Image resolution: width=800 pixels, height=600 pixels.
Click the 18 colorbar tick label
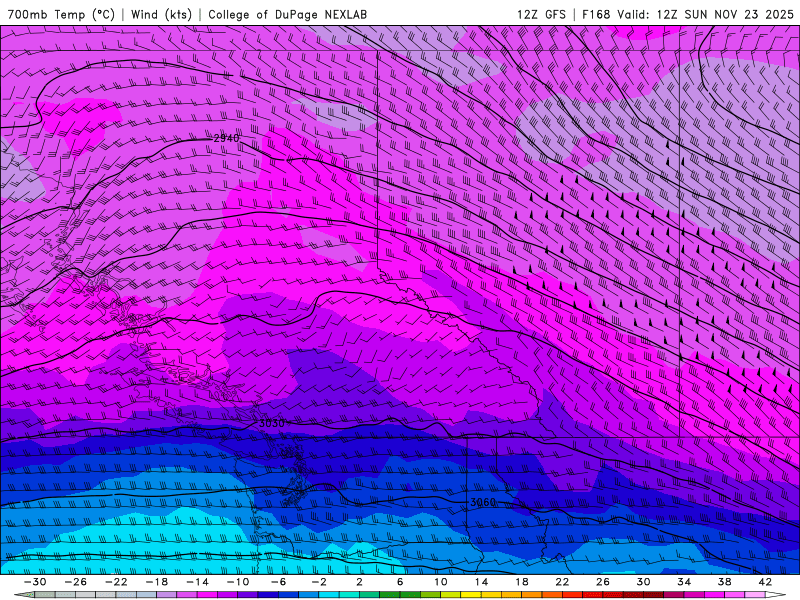pyautogui.click(x=521, y=582)
